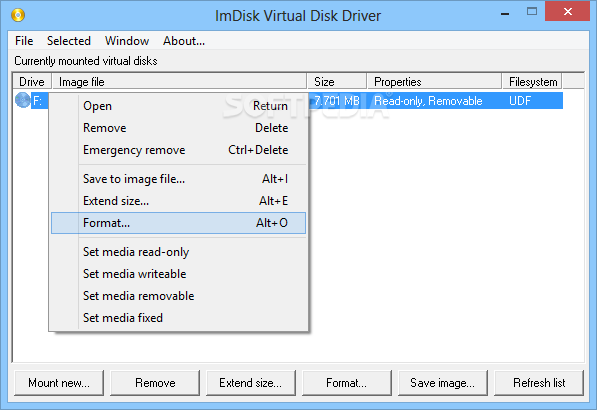Click the ImDisk app icon in title bar
This screenshot has height=410, width=597.
coord(18,15)
